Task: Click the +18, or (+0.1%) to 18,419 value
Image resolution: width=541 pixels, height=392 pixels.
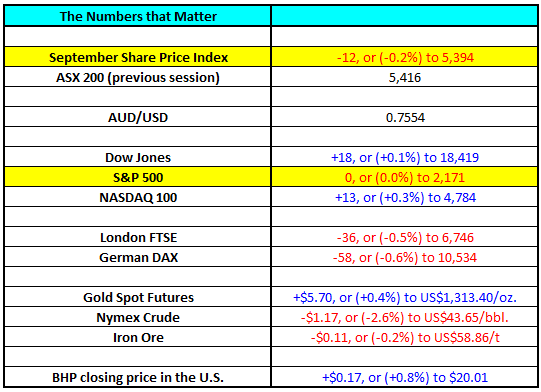Action: tap(405, 157)
